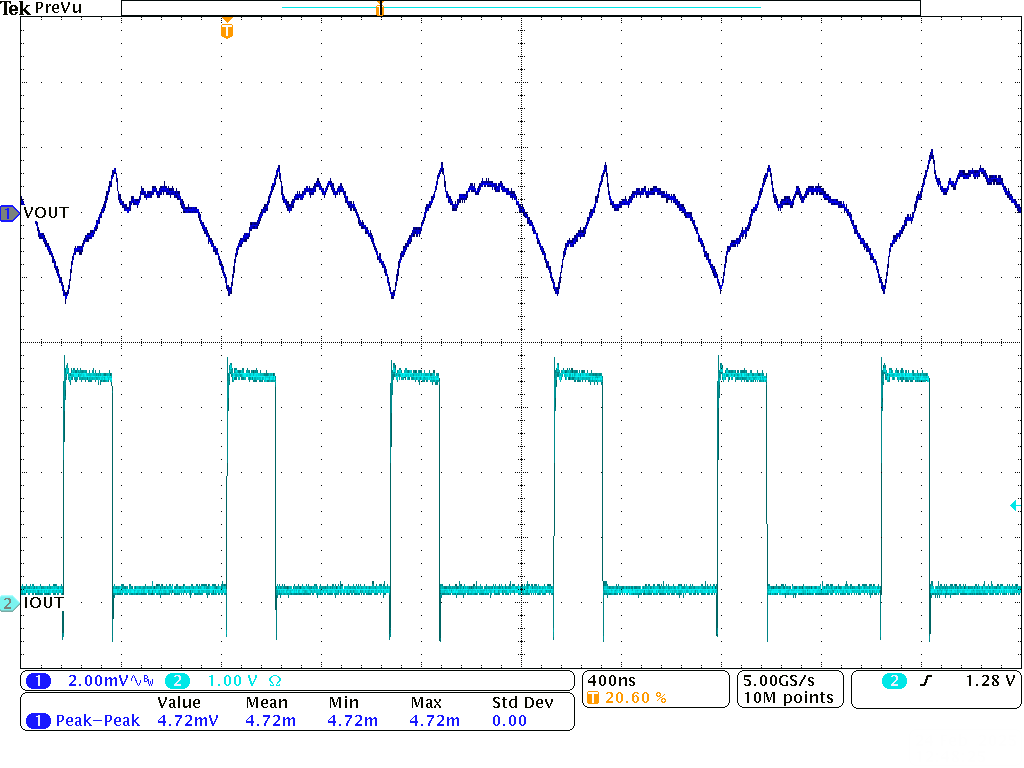Screen dimensions: 1024x768
Task: Select the Peak-Peak measurement label
Action: pos(98,720)
